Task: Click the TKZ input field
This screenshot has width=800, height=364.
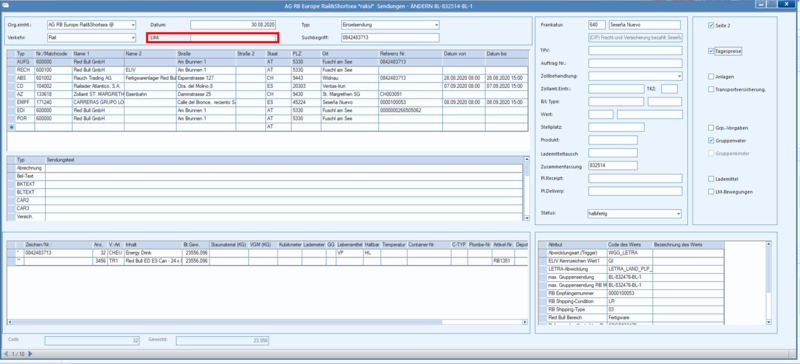Action: (x=669, y=89)
